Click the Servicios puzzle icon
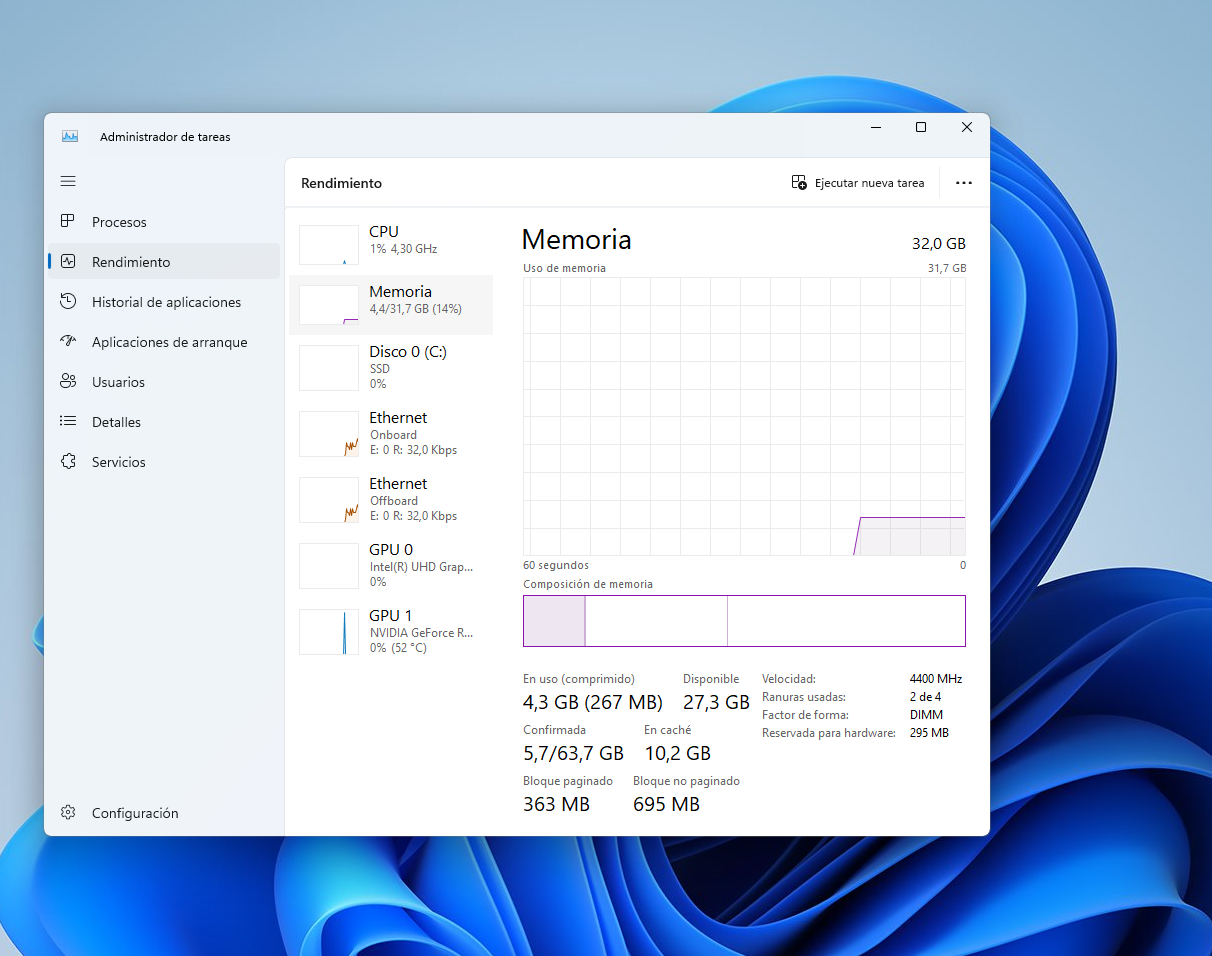The height and width of the screenshot is (956, 1212). click(68, 462)
